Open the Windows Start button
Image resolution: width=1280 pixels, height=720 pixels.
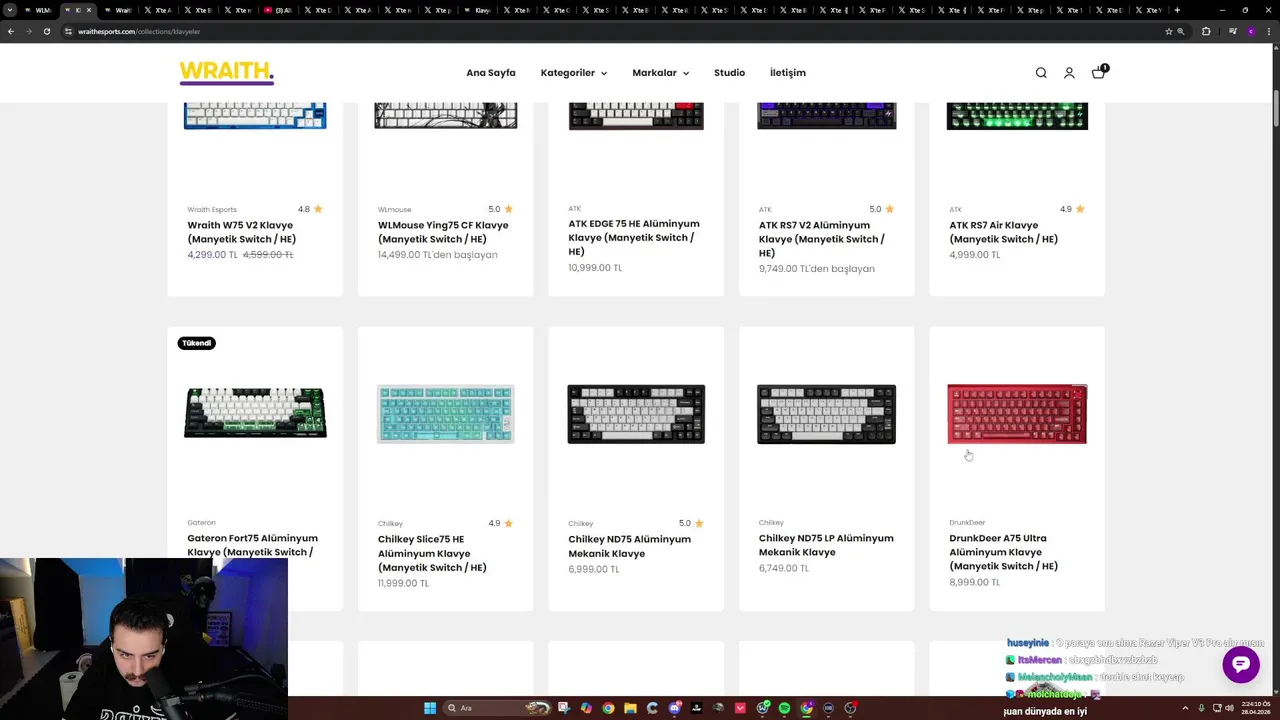tap(430, 708)
